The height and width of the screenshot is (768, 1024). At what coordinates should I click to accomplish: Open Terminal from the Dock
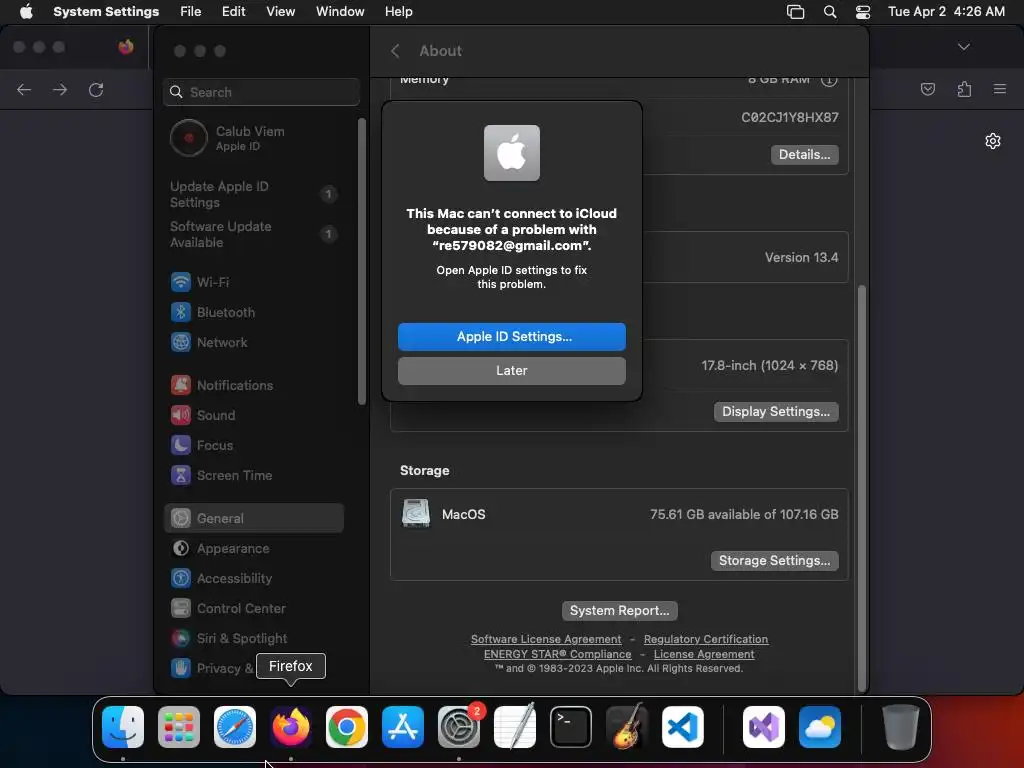click(571, 727)
